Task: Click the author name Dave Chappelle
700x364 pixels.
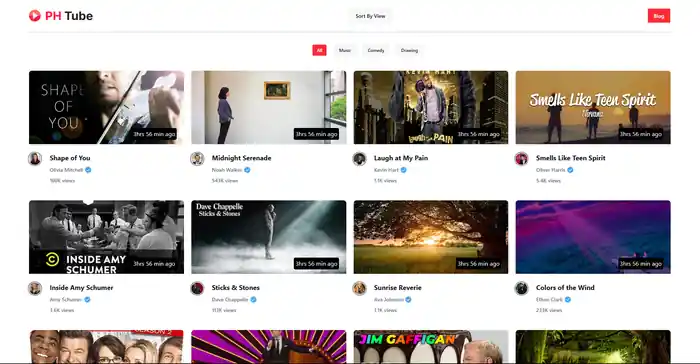Action: tap(230, 300)
